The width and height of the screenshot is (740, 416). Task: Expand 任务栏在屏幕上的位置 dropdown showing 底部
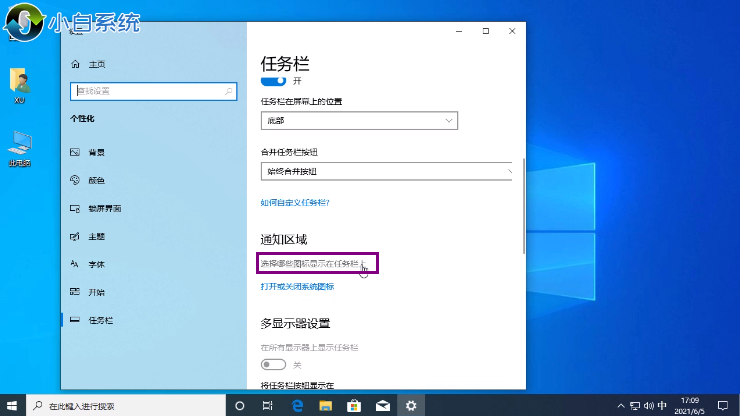[359, 120]
